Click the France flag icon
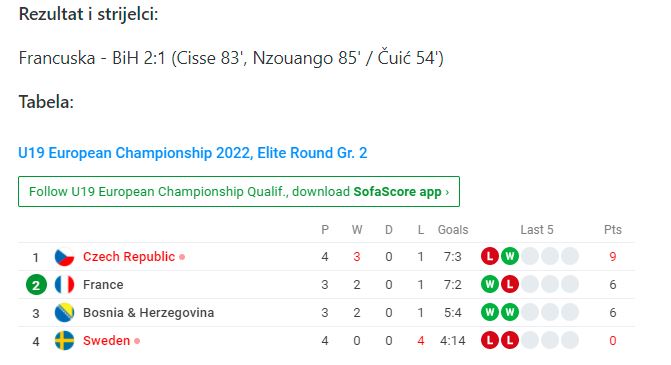Viewport: 671px width, 365px height. (x=65, y=285)
